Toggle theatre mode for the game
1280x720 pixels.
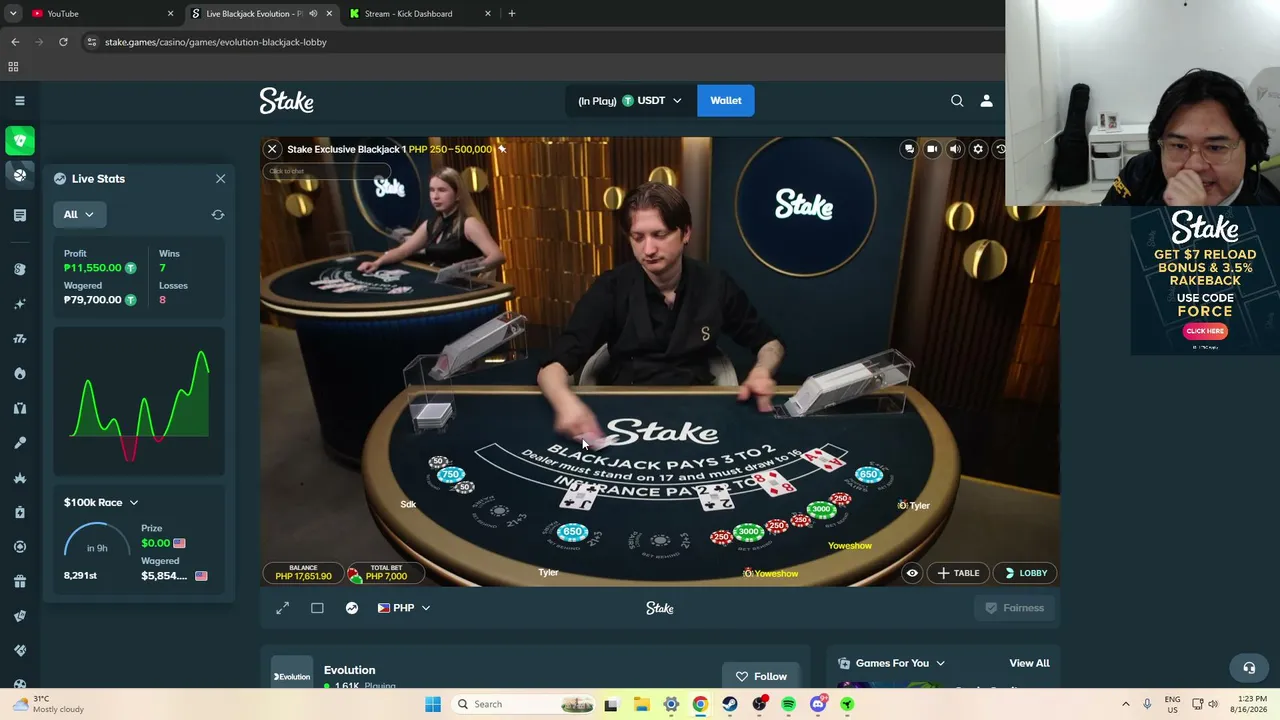[317, 608]
